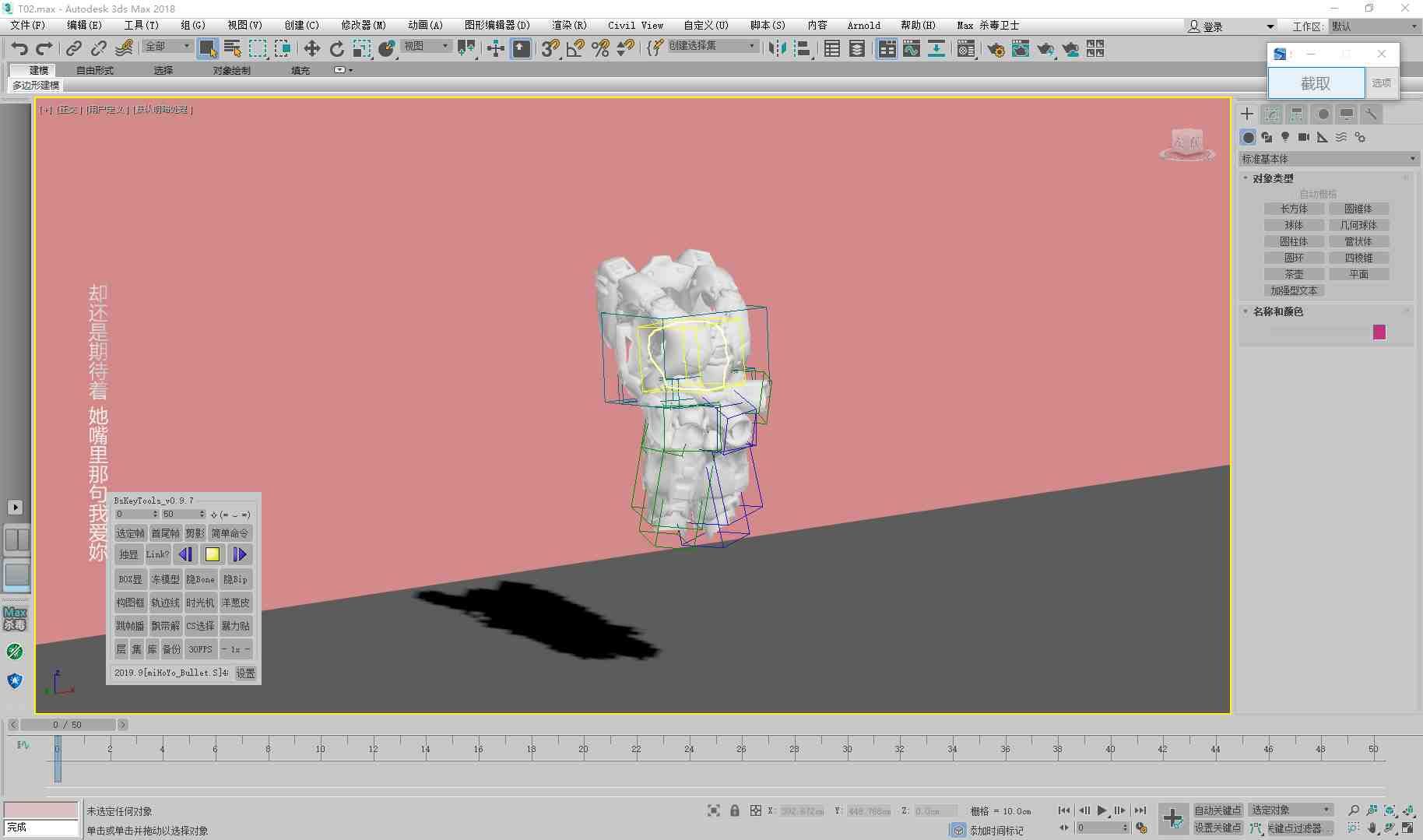Switch to Motion panel tab icon
The image size is (1423, 840).
point(1322,114)
